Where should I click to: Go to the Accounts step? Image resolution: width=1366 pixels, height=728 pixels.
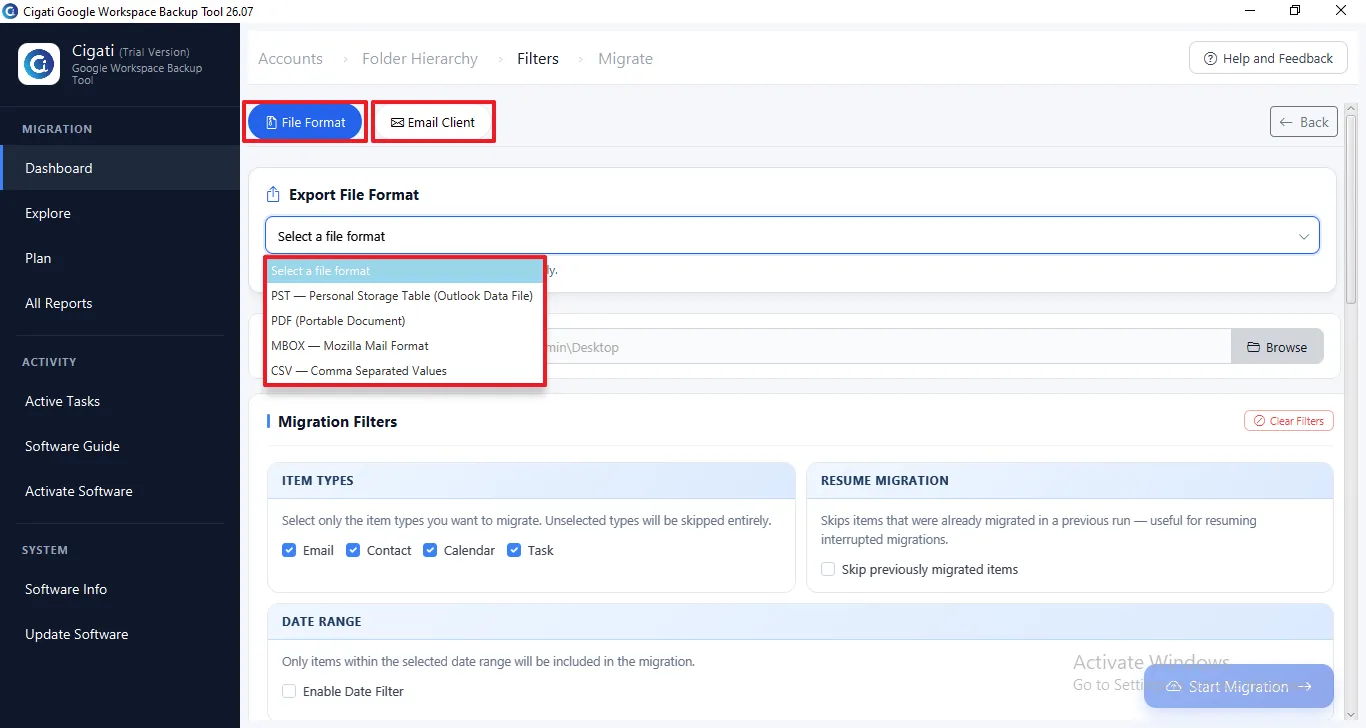(290, 59)
